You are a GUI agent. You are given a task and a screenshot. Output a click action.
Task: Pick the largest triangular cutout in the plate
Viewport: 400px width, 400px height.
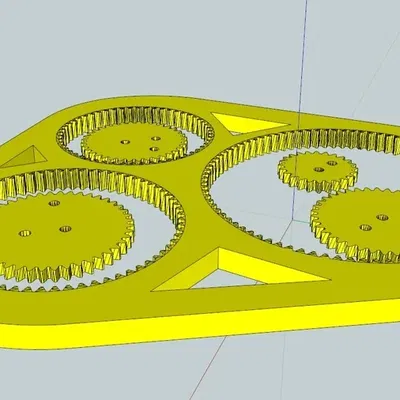point(241,270)
